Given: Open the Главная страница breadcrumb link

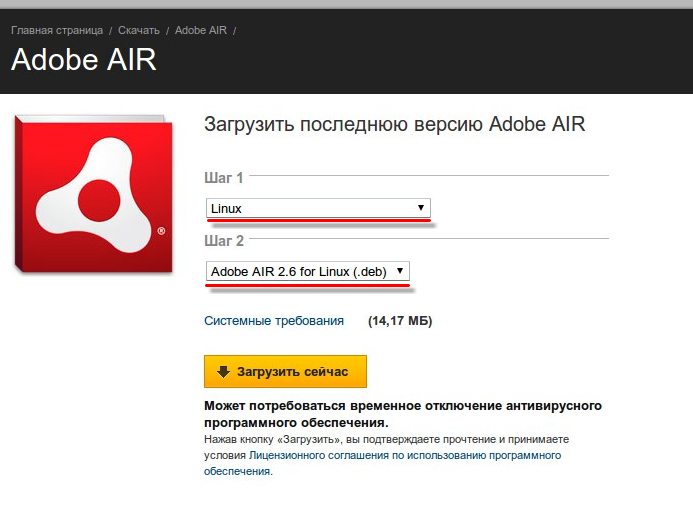Looking at the screenshot, I should [57, 30].
